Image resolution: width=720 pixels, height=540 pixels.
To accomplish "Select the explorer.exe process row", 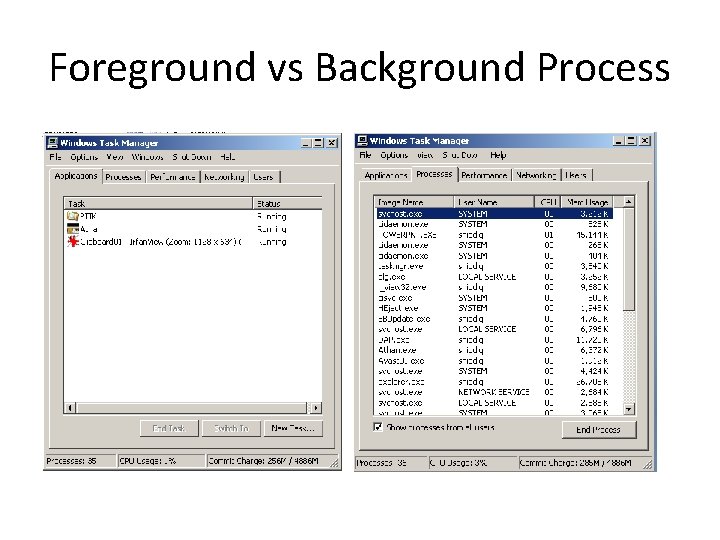I will pyautogui.click(x=494, y=382).
